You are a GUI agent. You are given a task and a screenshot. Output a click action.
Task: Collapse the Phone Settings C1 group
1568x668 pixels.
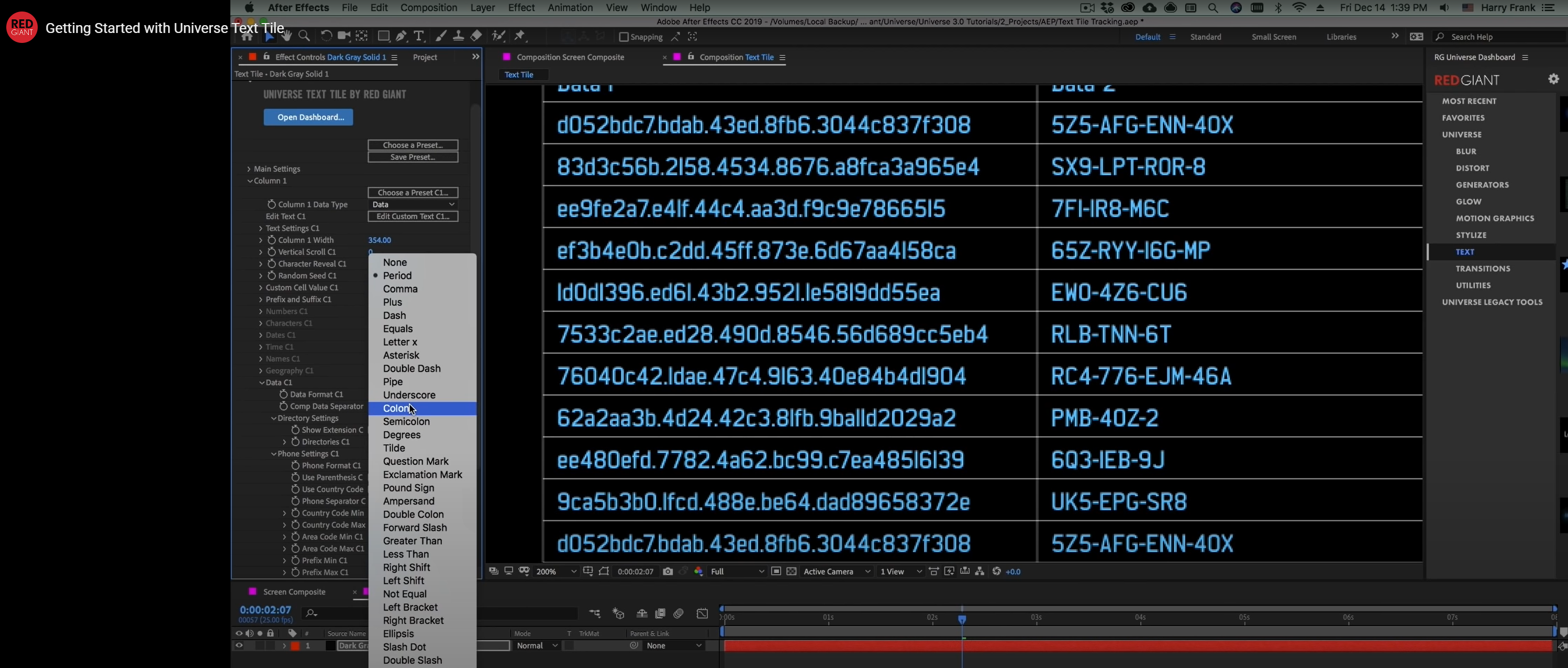(x=273, y=454)
